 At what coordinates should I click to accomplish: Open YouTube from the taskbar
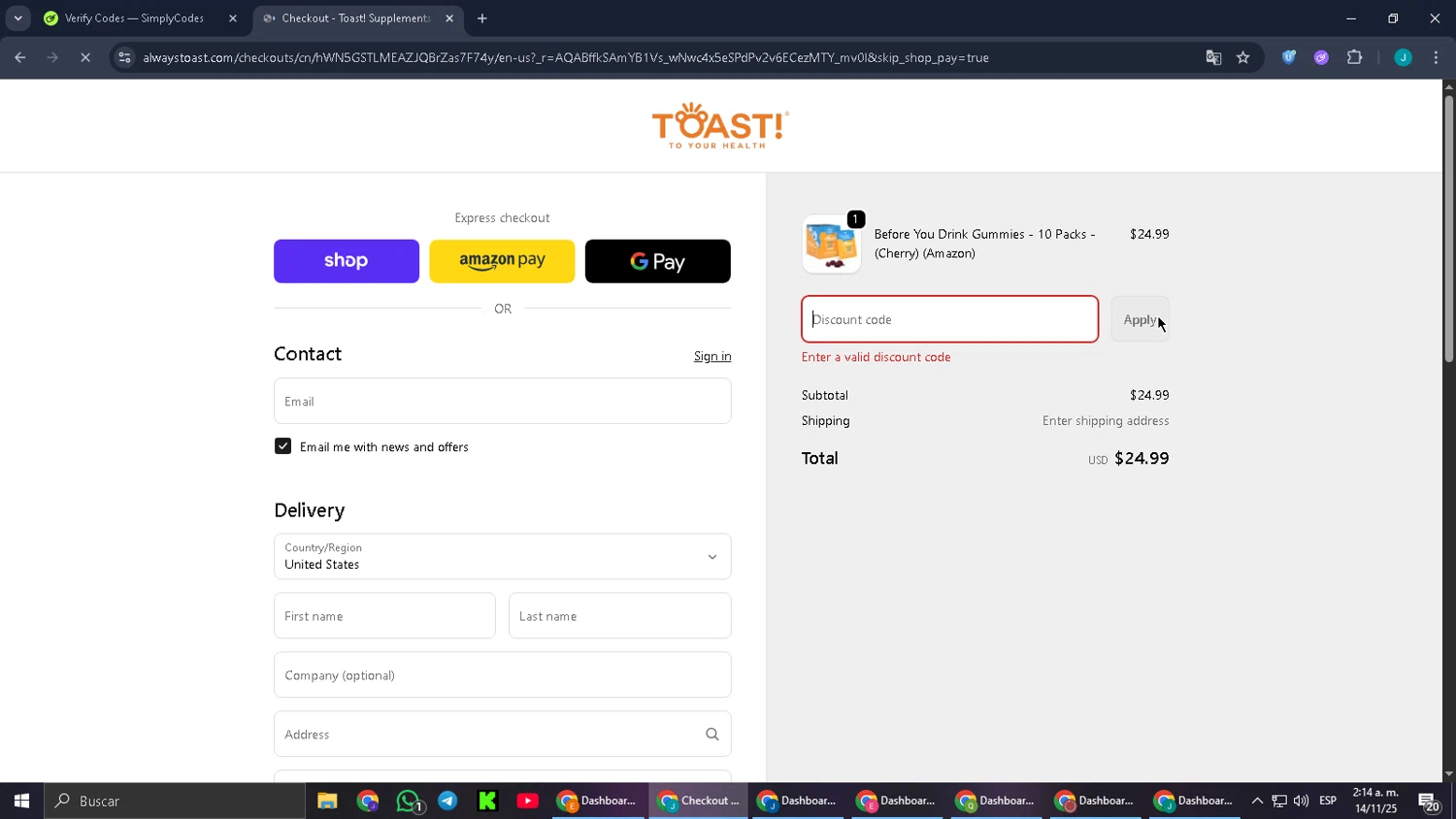[528, 801]
